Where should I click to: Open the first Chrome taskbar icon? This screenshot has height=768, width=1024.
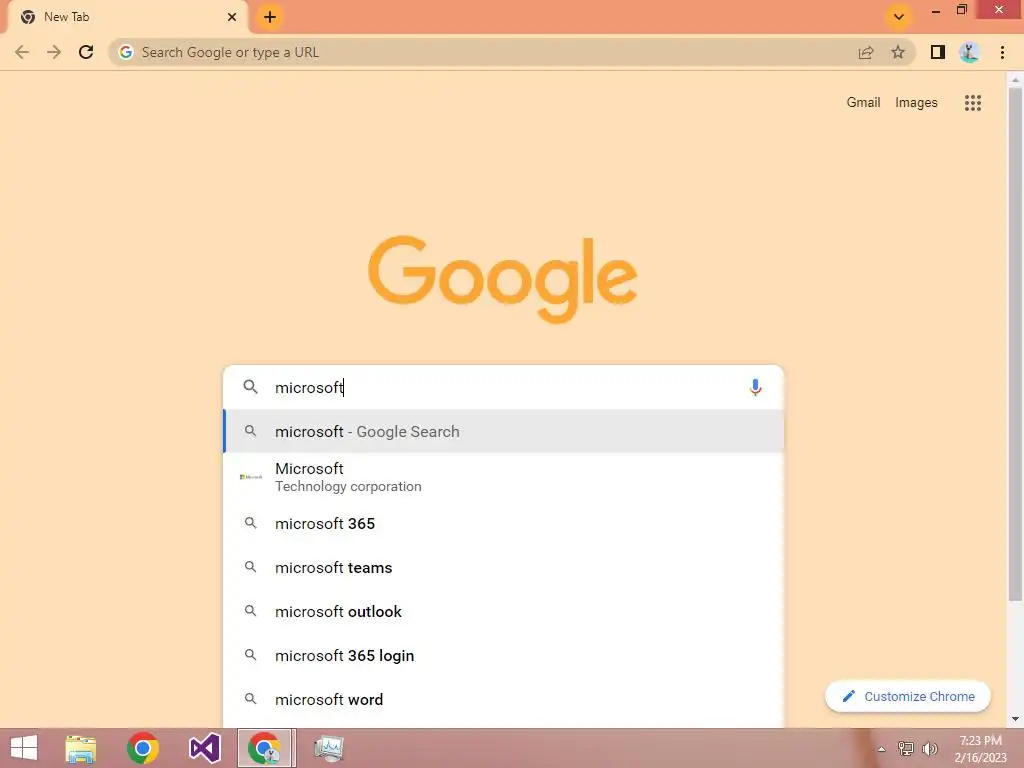coord(143,748)
